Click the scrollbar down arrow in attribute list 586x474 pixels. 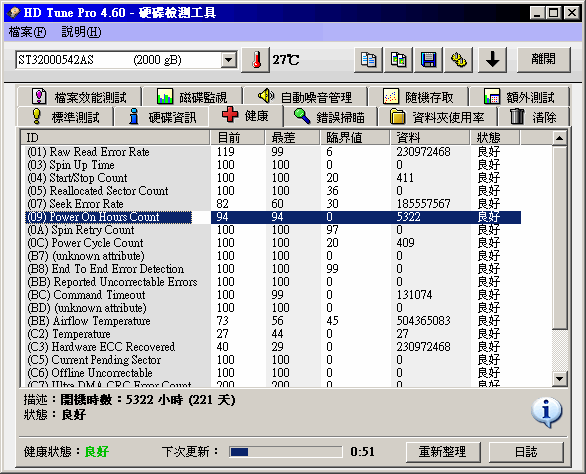point(559,379)
